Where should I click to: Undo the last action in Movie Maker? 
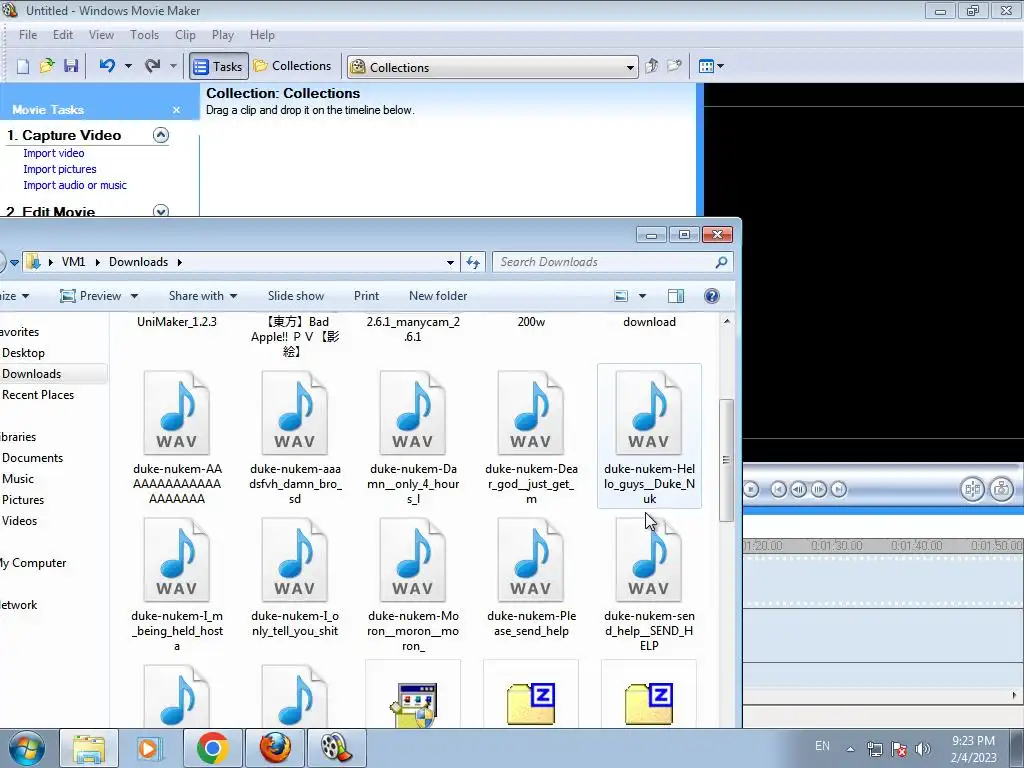[108, 66]
